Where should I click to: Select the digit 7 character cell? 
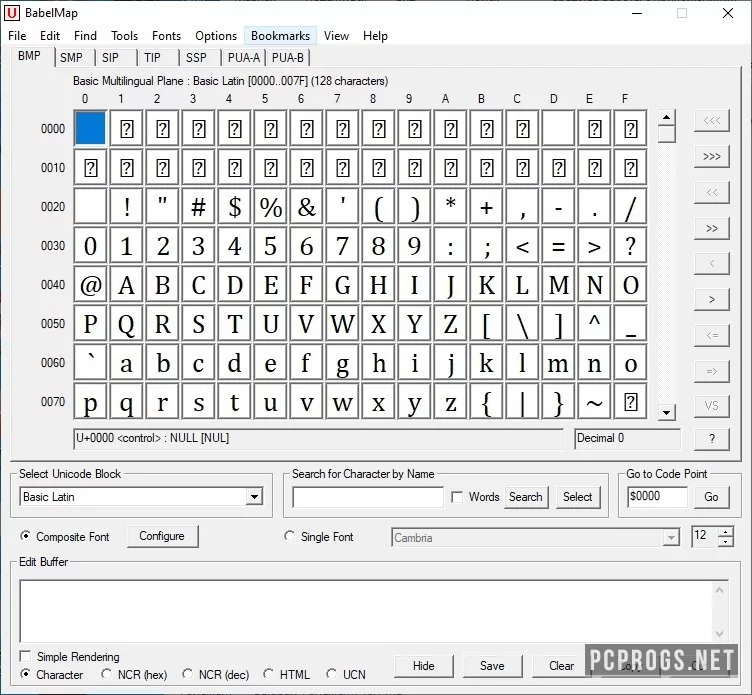pyautogui.click(x=342, y=246)
